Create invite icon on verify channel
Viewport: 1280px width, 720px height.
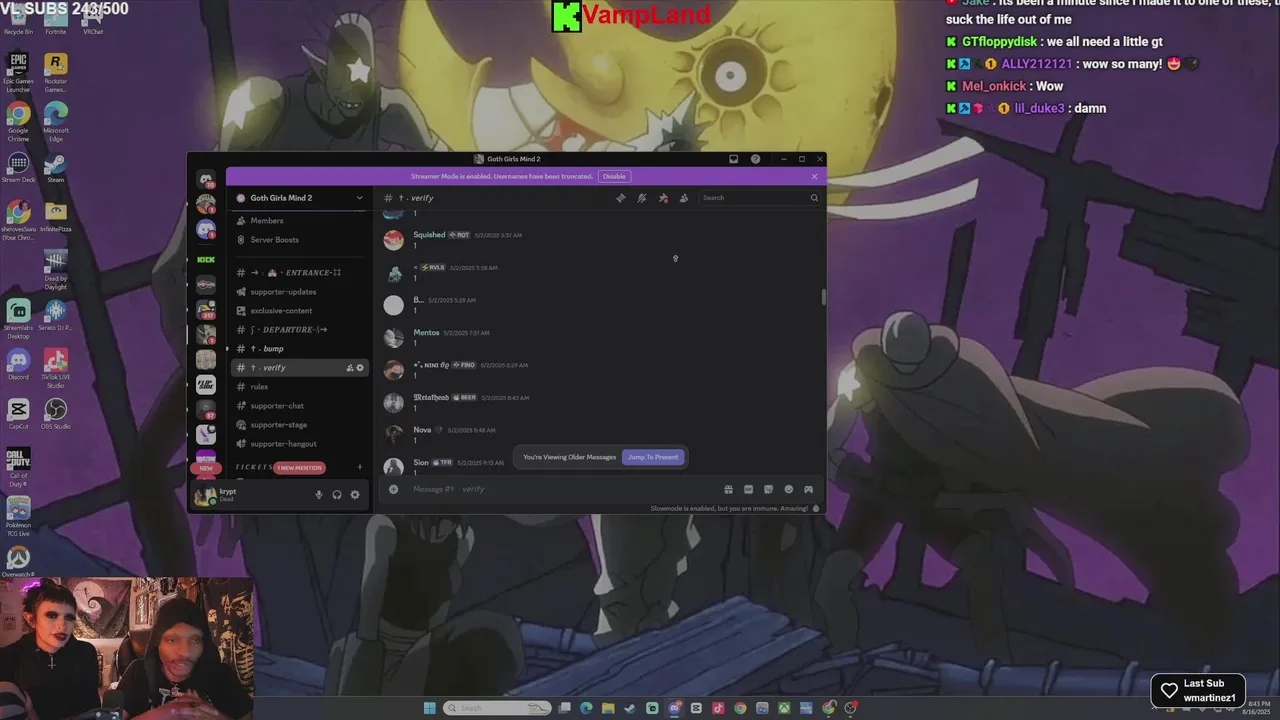click(350, 368)
